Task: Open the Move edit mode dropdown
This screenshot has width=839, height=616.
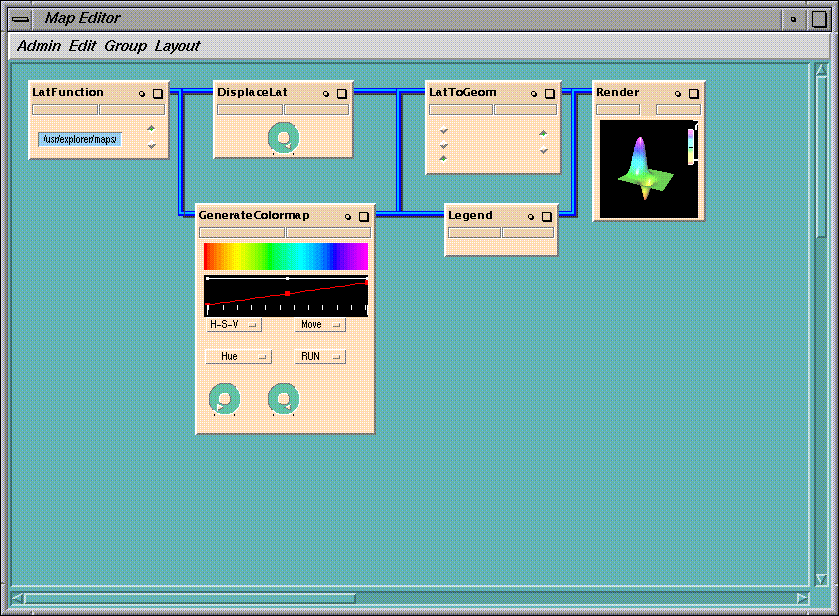Action: (320, 325)
